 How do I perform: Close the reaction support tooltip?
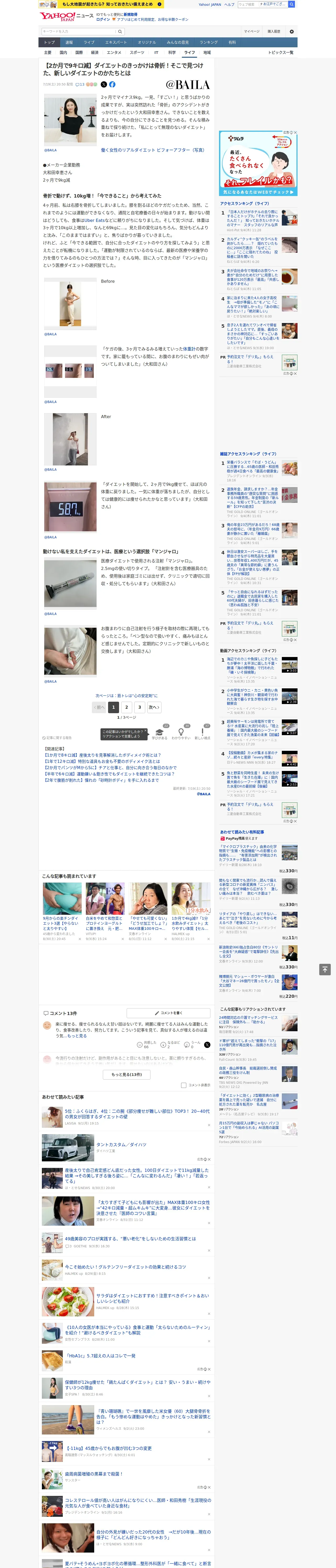point(146,731)
